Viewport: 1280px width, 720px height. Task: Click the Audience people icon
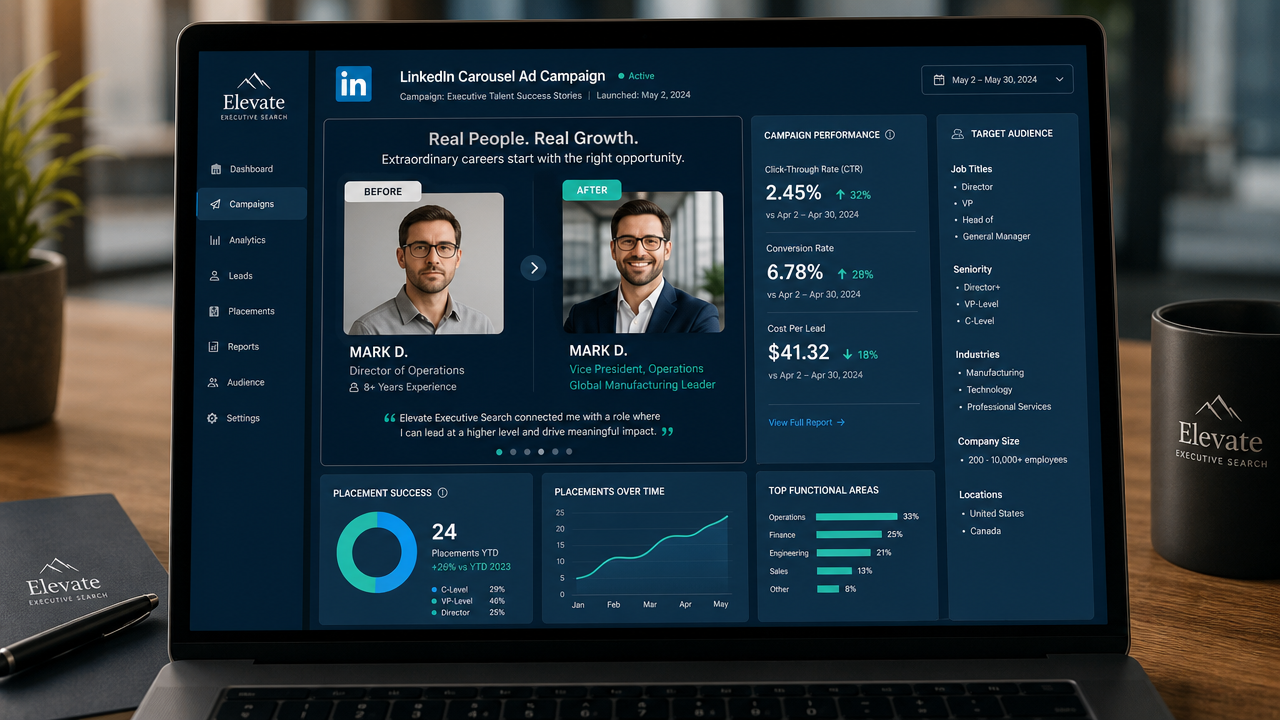[213, 382]
